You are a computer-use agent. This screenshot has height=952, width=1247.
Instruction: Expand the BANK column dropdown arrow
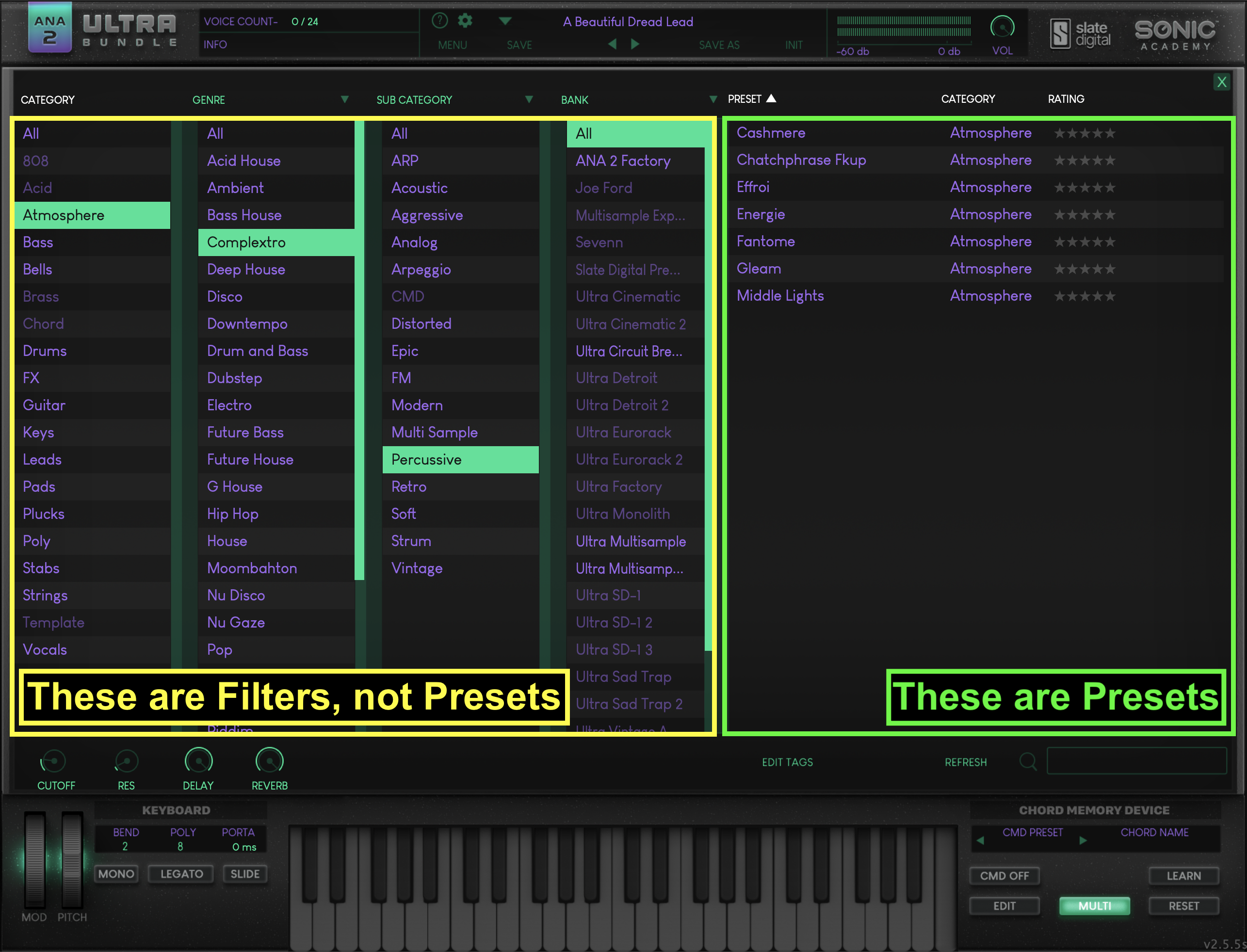[713, 99]
